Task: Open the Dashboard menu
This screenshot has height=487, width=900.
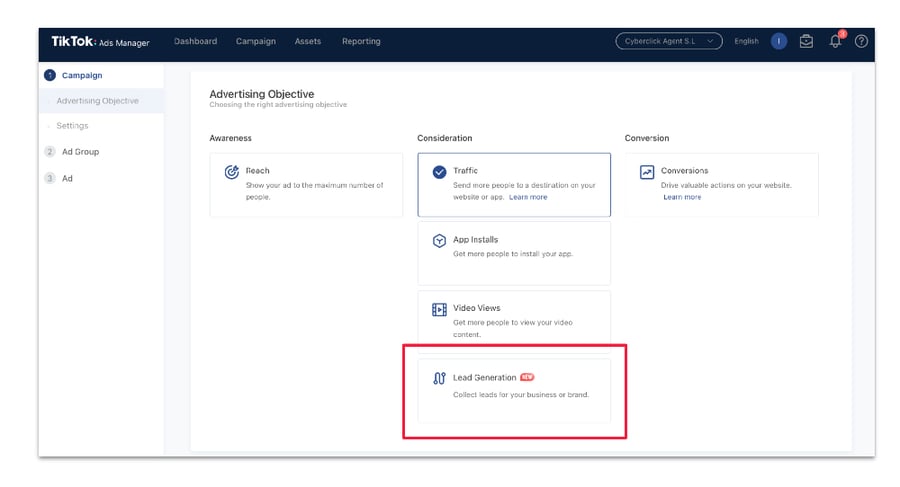Action: [196, 41]
